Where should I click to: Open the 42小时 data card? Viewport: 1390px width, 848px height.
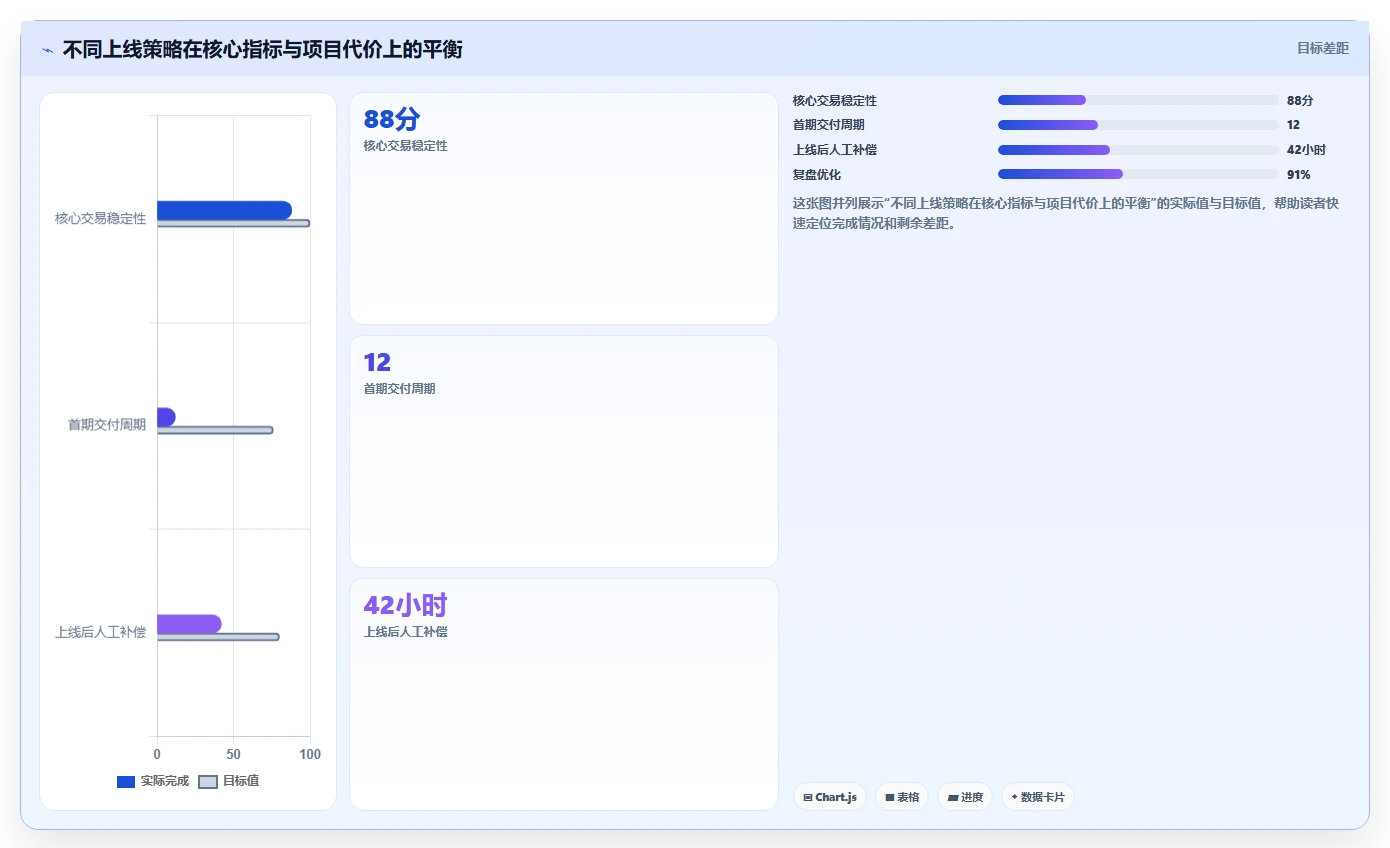[564, 694]
